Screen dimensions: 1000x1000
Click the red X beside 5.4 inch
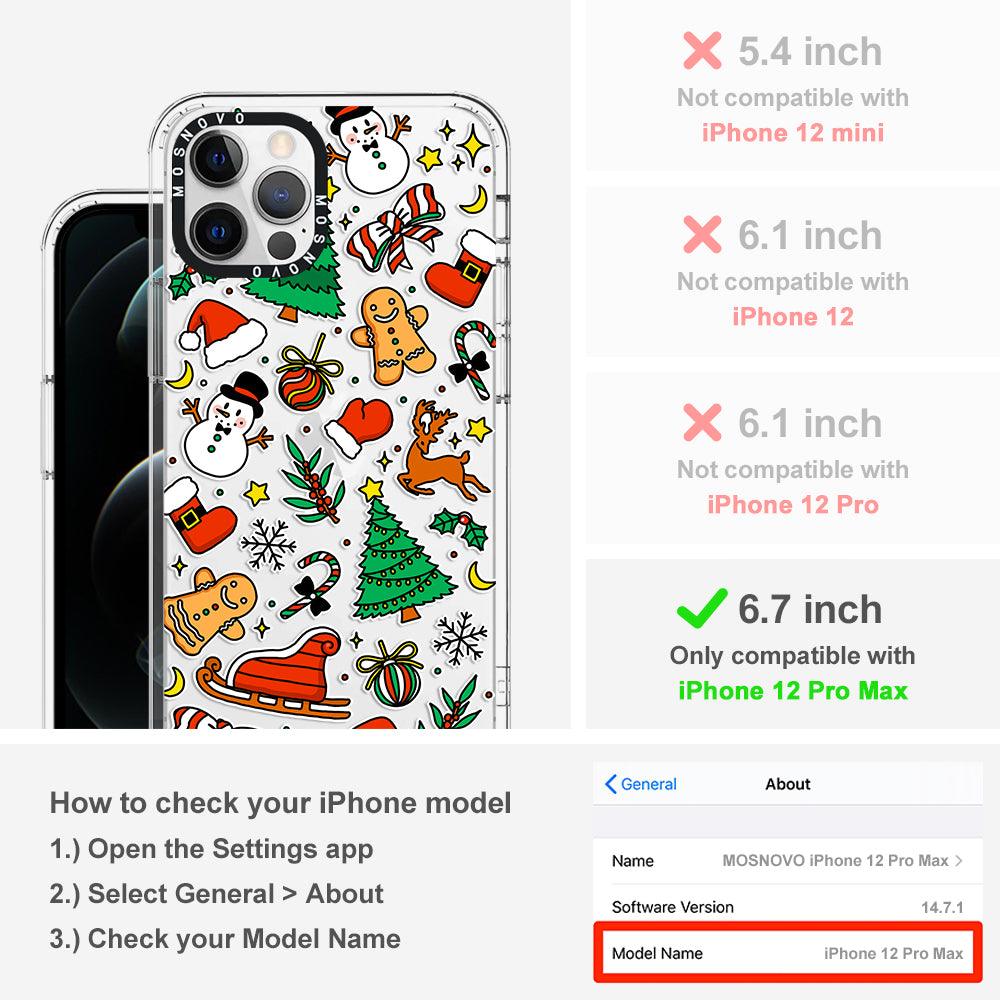coord(702,50)
